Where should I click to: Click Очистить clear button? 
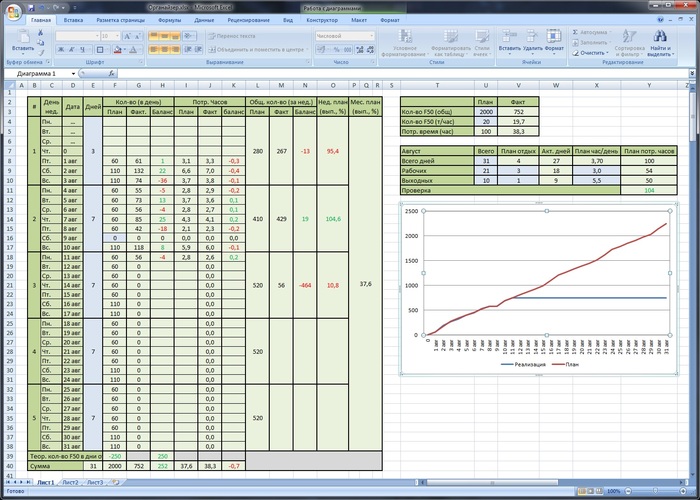[590, 53]
